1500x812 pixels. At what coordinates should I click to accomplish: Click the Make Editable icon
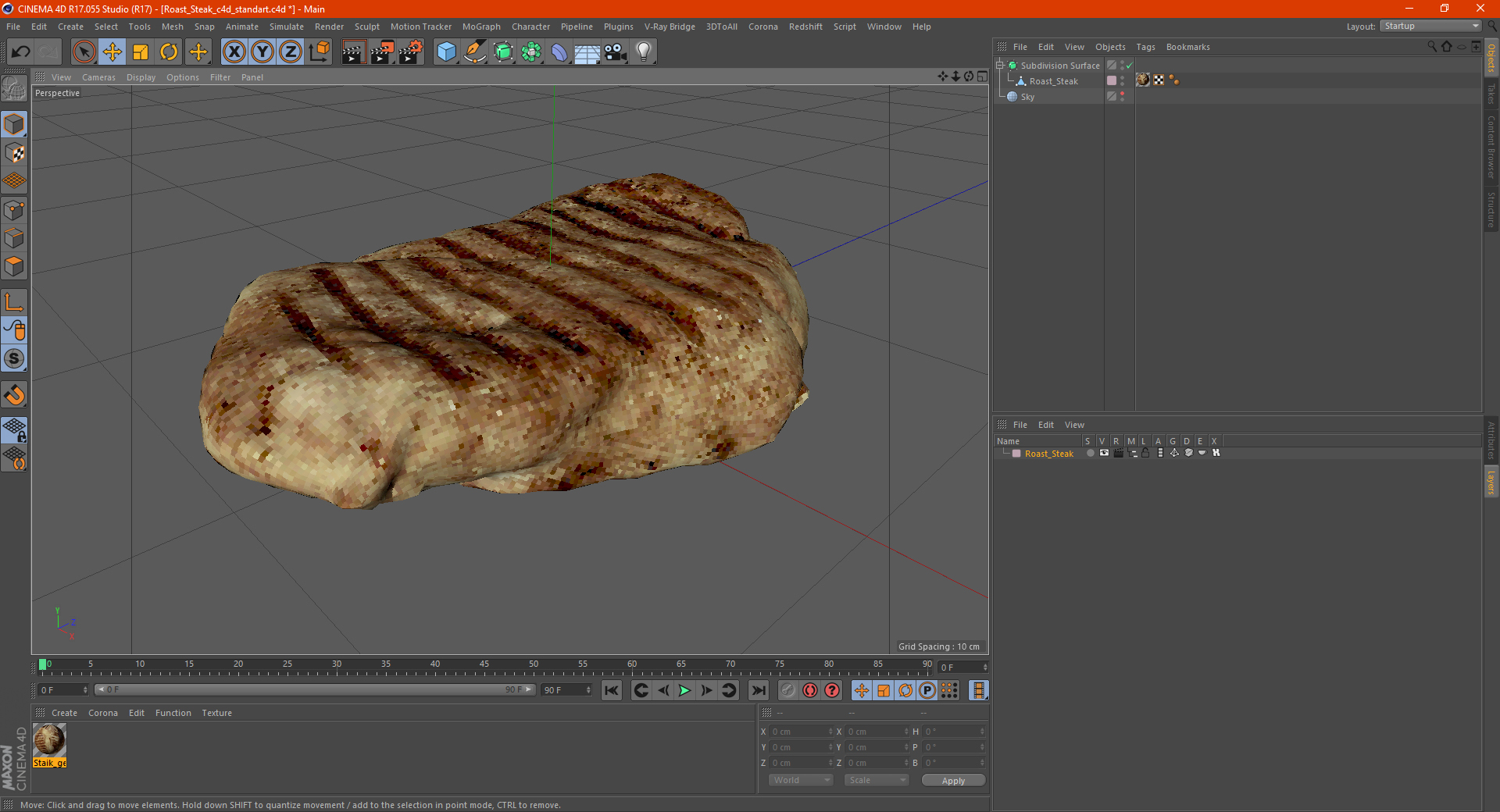pos(14,89)
